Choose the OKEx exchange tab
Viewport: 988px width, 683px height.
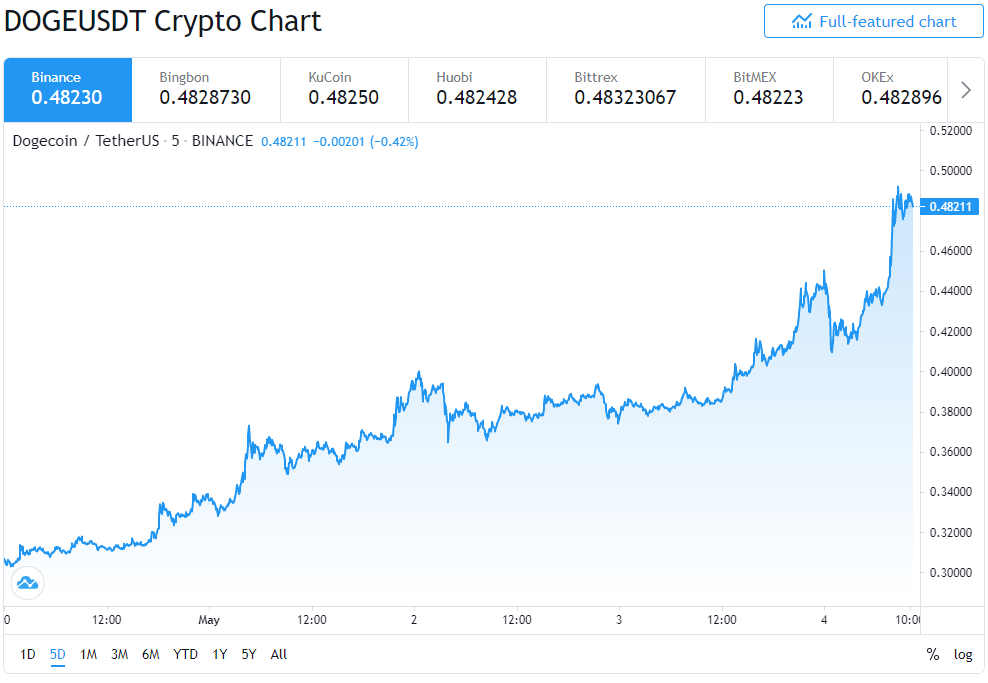click(x=890, y=90)
